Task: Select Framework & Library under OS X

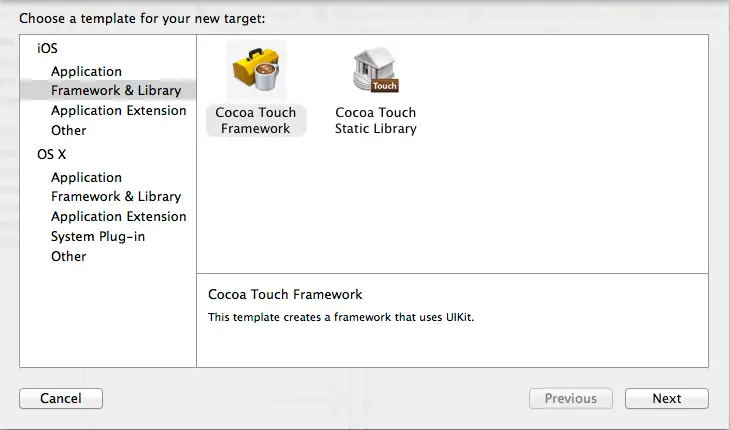Action: click(x=116, y=196)
